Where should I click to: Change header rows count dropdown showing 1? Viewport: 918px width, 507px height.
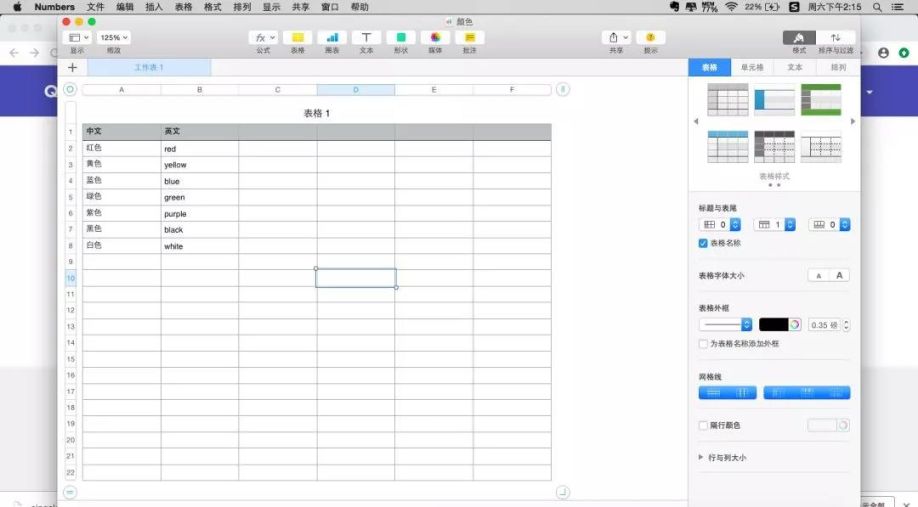point(775,225)
